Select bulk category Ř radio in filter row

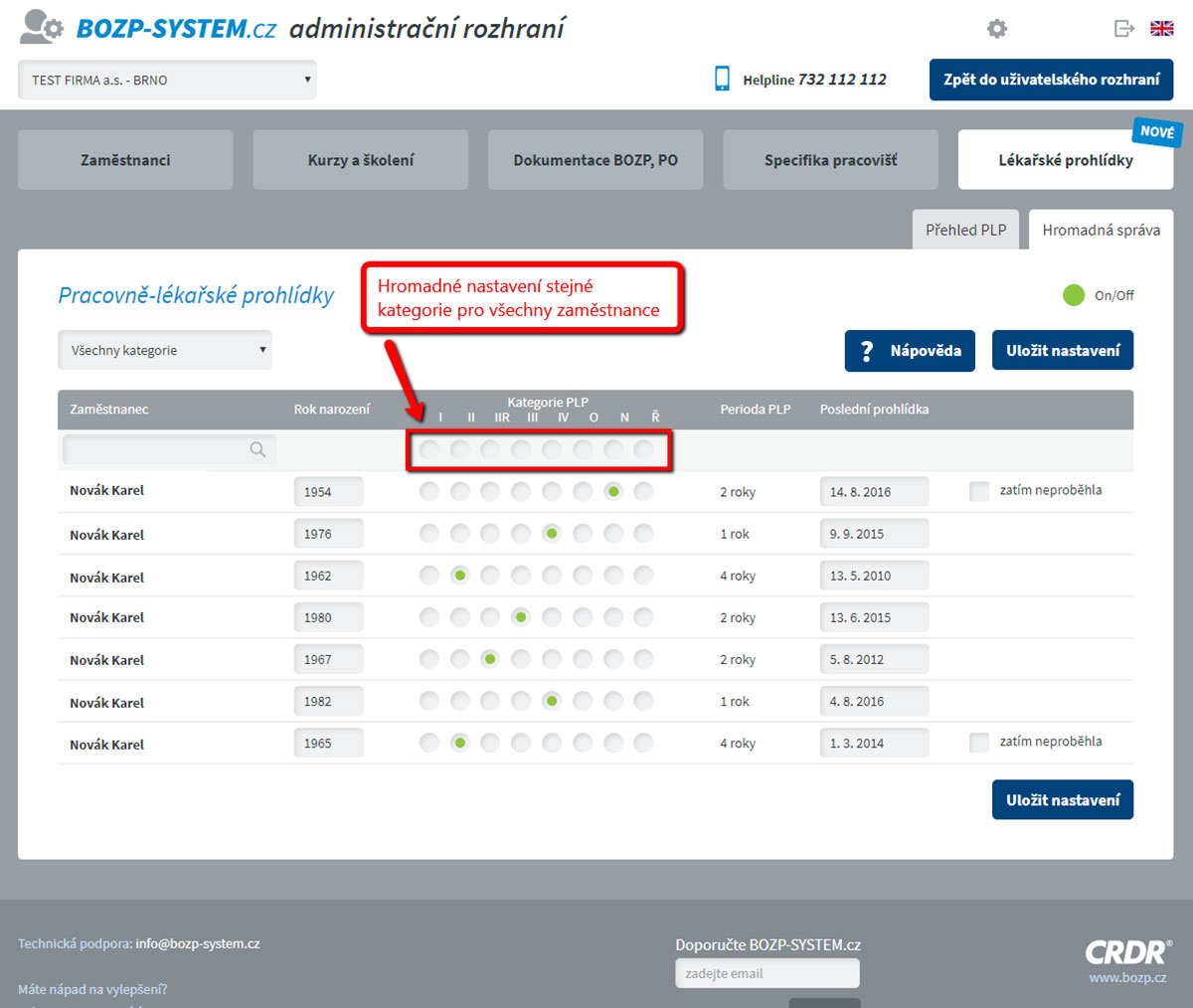[643, 450]
